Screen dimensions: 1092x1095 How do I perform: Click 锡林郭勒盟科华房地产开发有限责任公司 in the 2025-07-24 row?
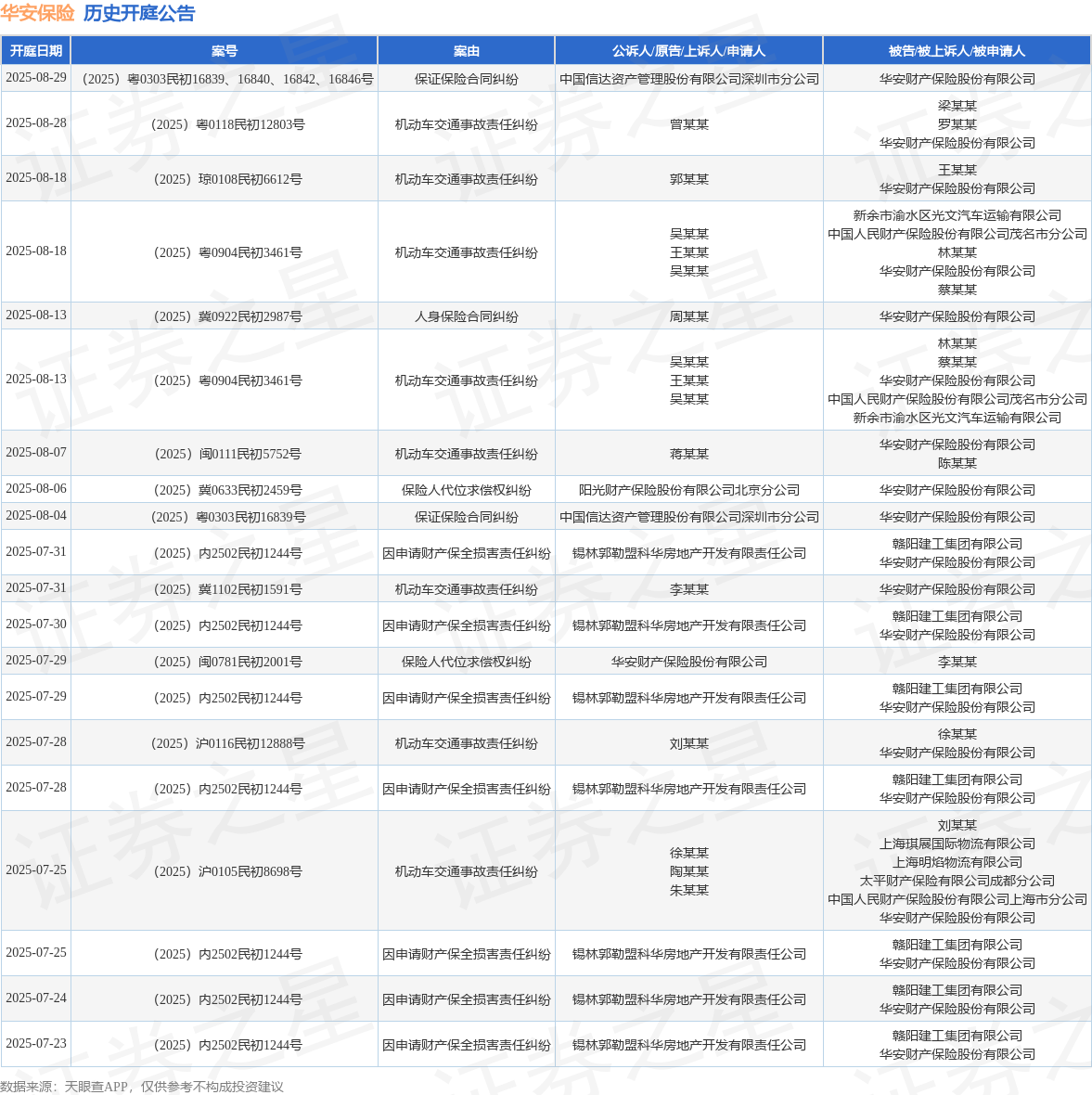(x=689, y=1000)
